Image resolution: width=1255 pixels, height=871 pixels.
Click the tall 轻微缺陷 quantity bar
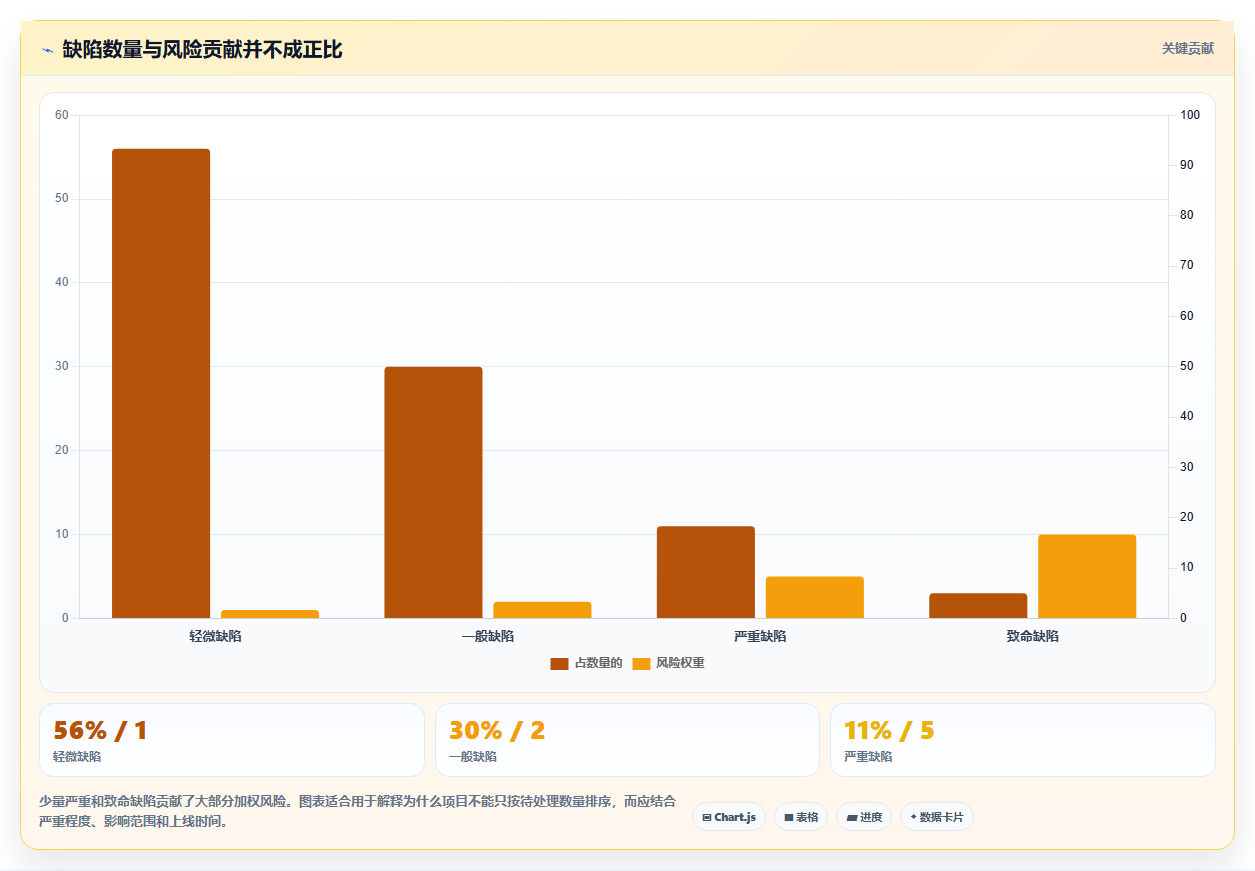(161, 383)
